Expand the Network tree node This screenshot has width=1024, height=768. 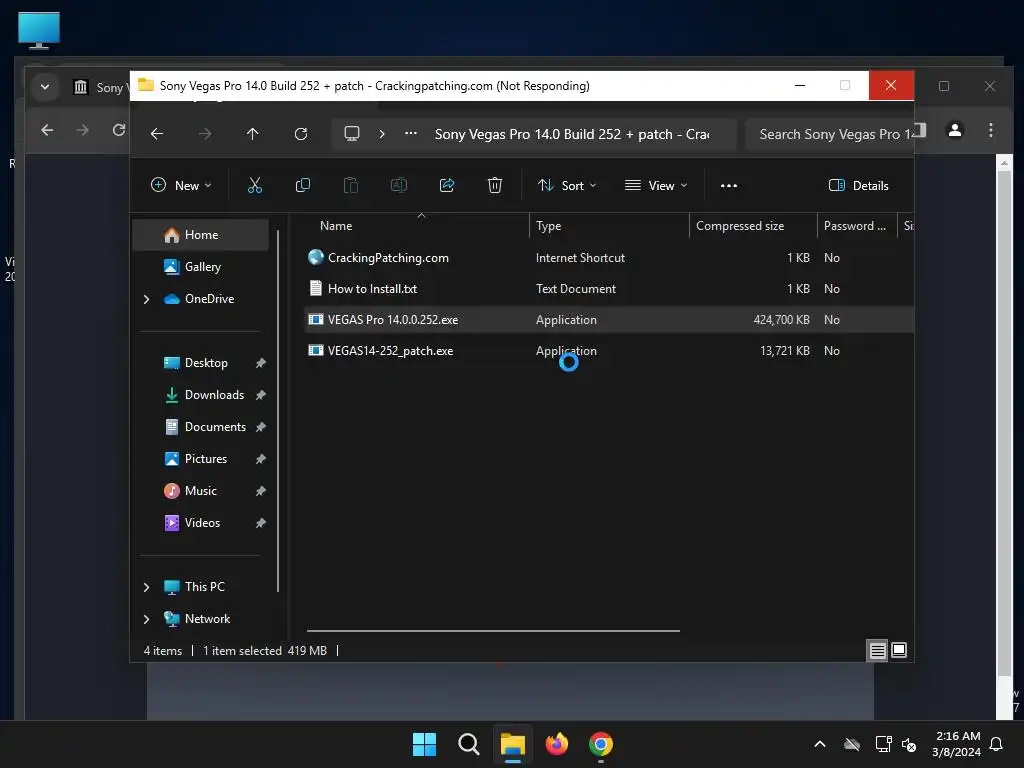[146, 619]
